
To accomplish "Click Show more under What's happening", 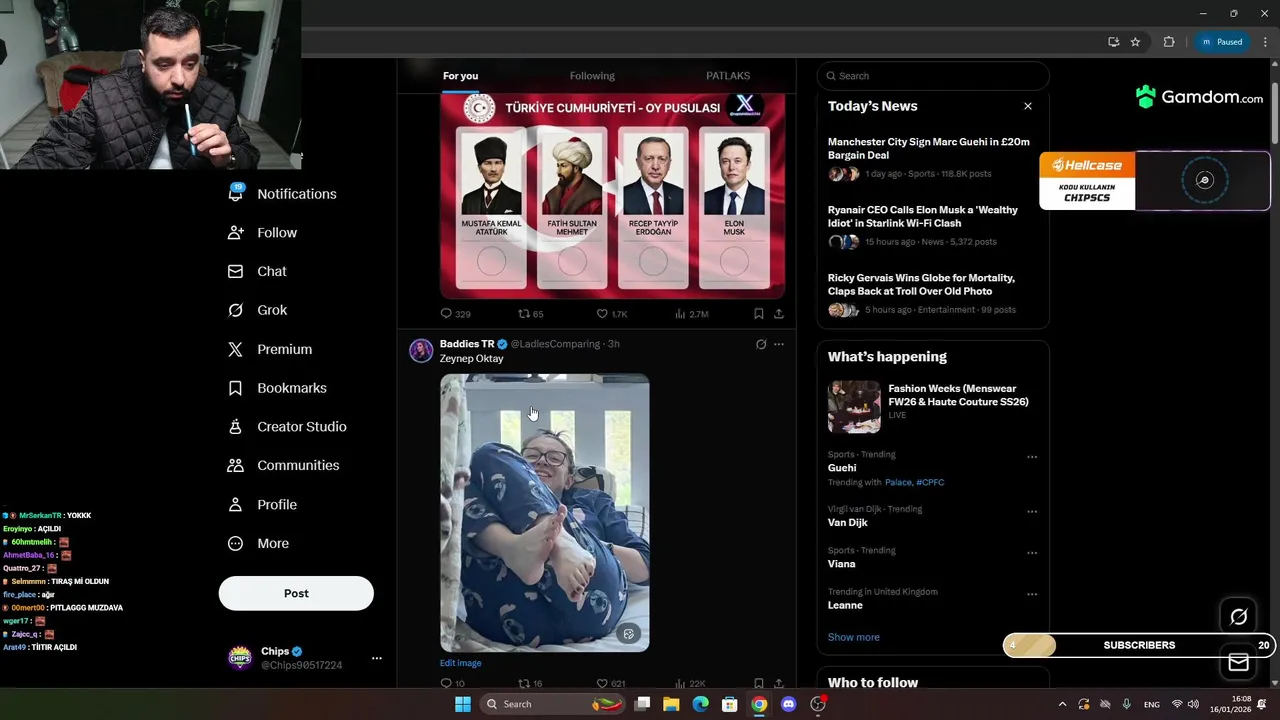I will click(x=853, y=637).
